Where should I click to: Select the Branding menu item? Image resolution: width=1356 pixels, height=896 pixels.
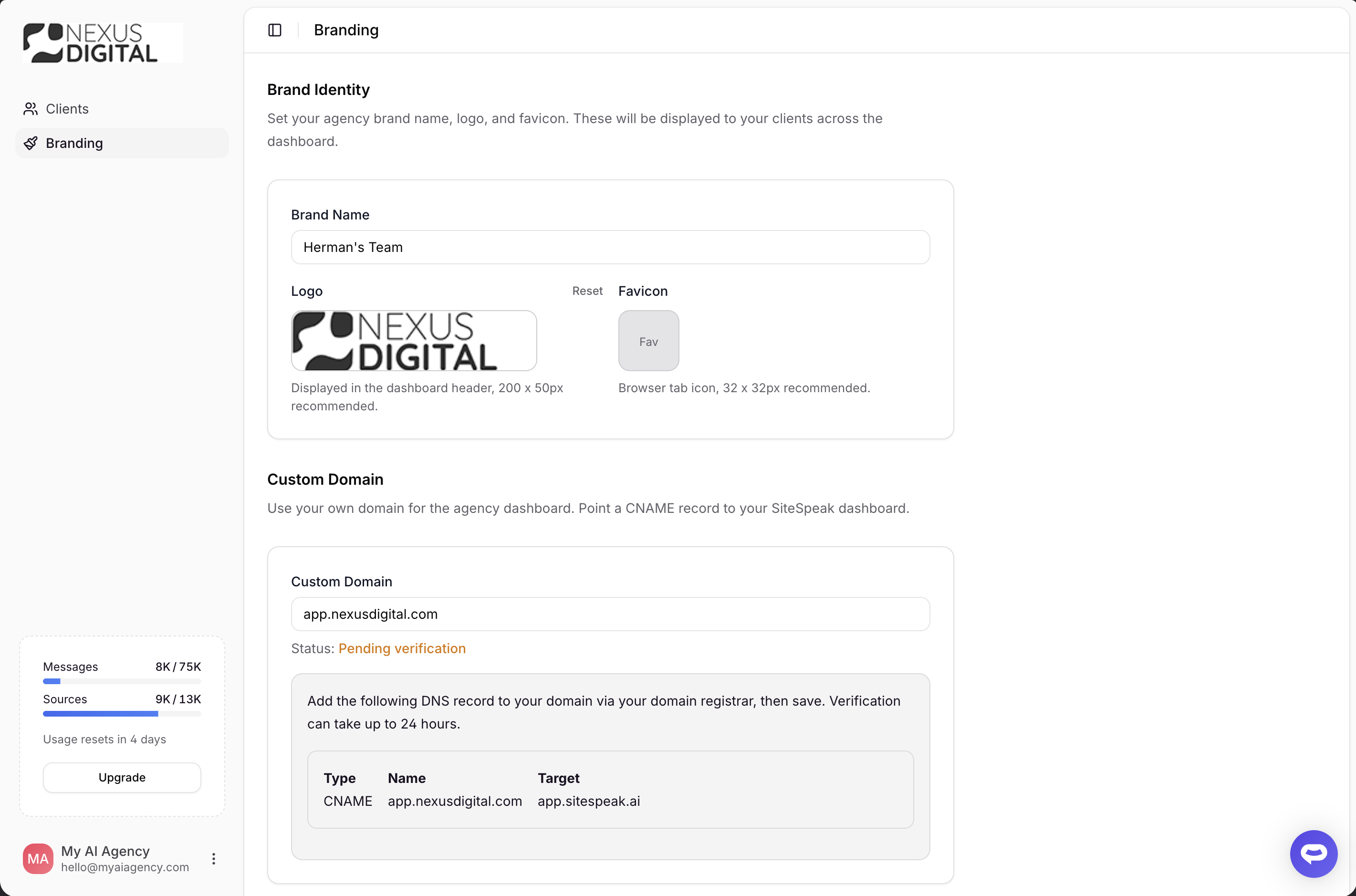[x=74, y=143]
